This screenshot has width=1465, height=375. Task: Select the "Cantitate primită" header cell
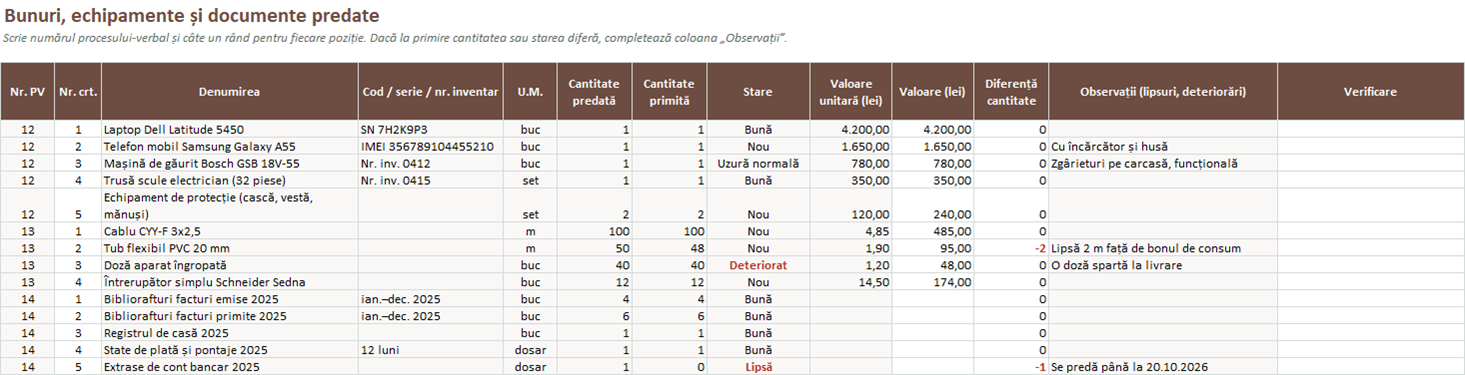click(670, 91)
